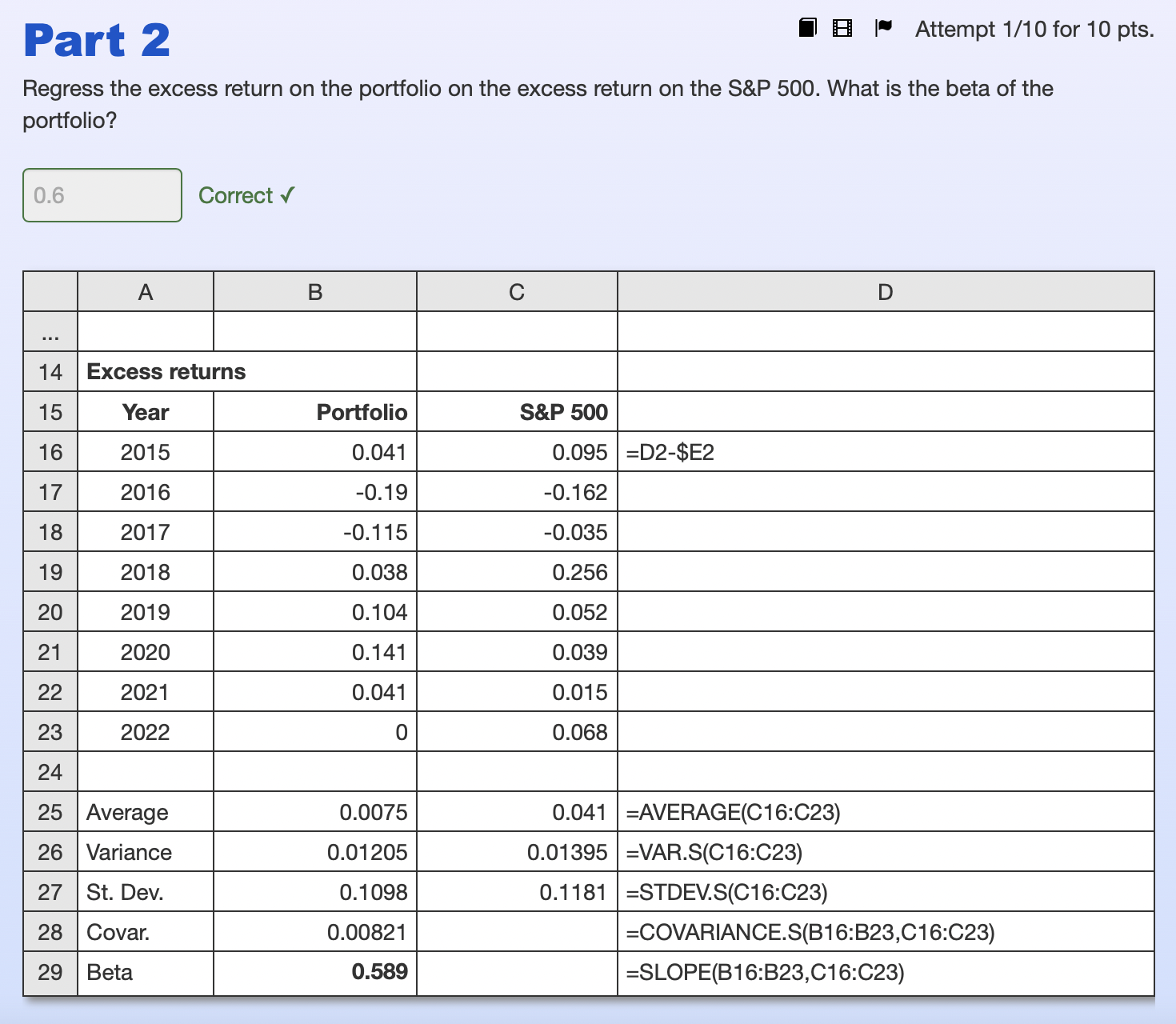Click the 'Year' column label cell
Screen dimensions: 1176x1024
coord(146,412)
